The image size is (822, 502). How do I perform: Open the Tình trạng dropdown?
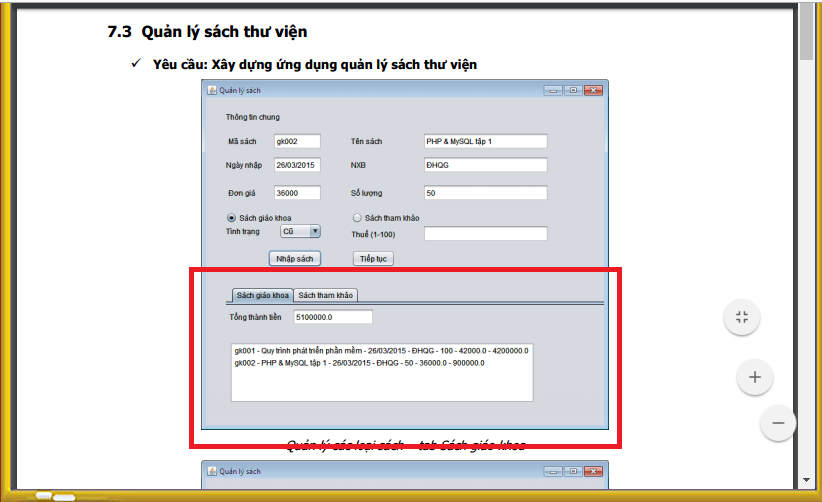(315, 231)
